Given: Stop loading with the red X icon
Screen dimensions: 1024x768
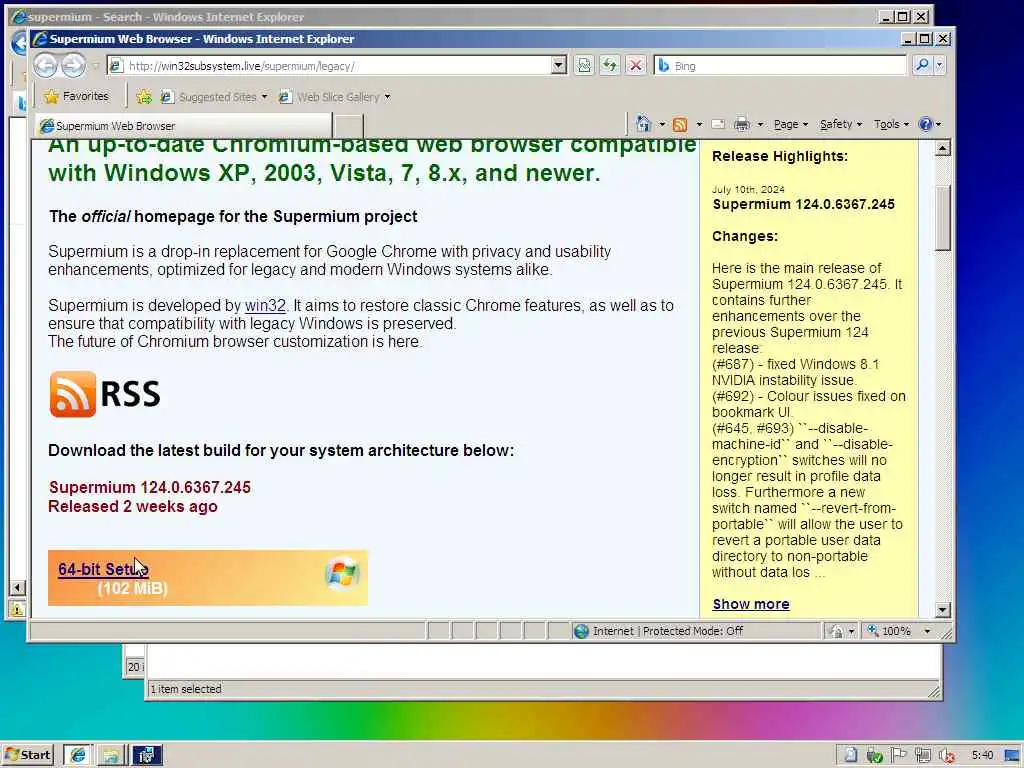Looking at the screenshot, I should point(635,65).
